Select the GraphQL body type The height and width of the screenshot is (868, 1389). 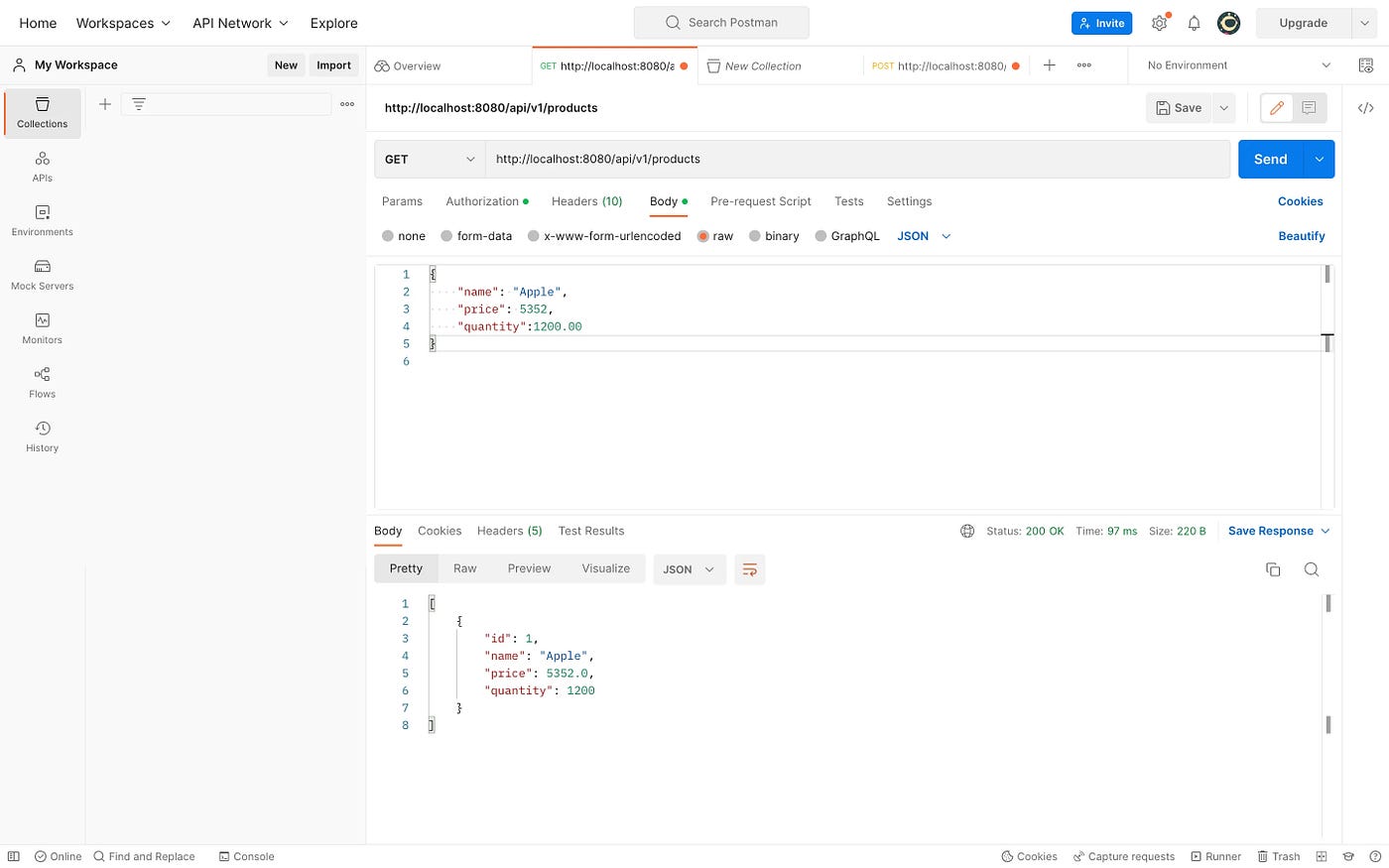[x=847, y=236]
